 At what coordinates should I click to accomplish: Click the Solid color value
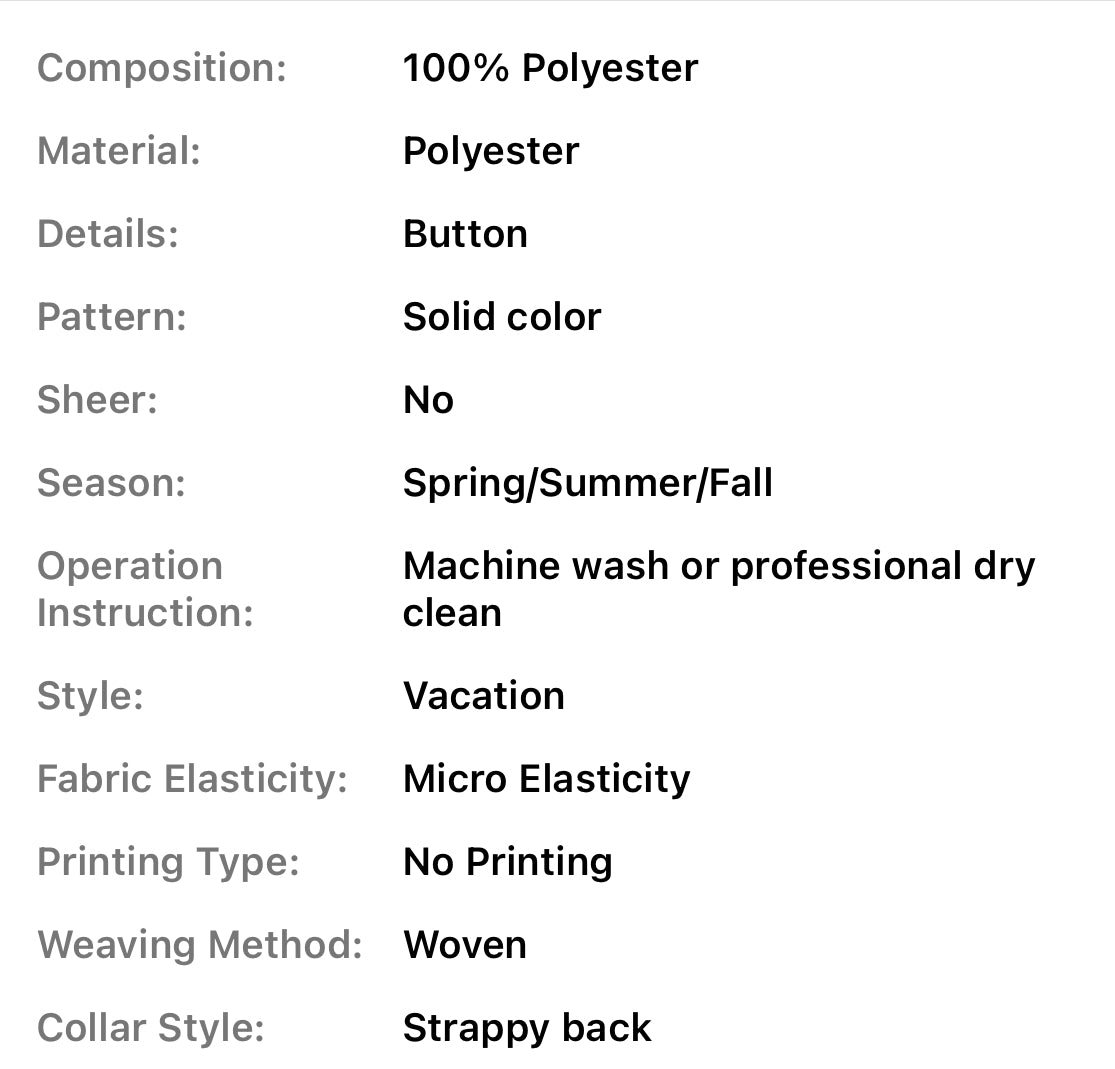[502, 317]
